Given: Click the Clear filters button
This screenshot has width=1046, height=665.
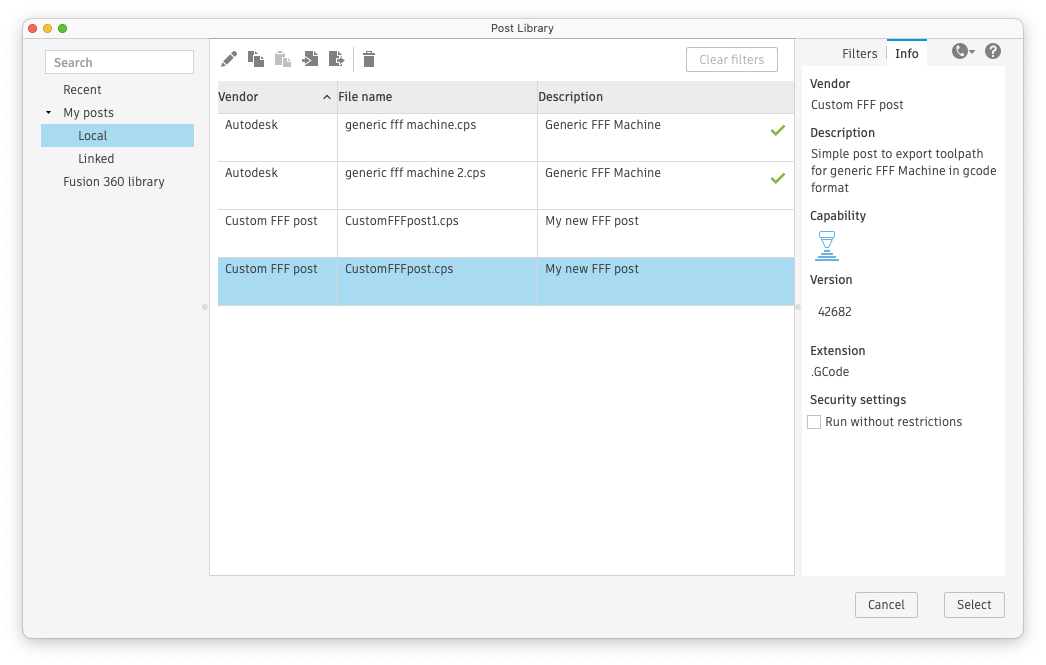Looking at the screenshot, I should click(731, 59).
